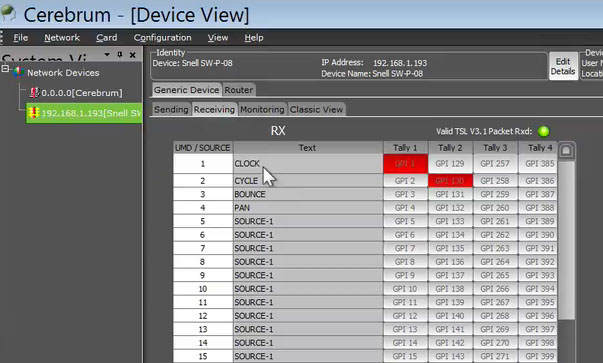Screen dimensions: 603x363
Task: Click the red GPI 1 tally cell
Action: (x=405, y=164)
